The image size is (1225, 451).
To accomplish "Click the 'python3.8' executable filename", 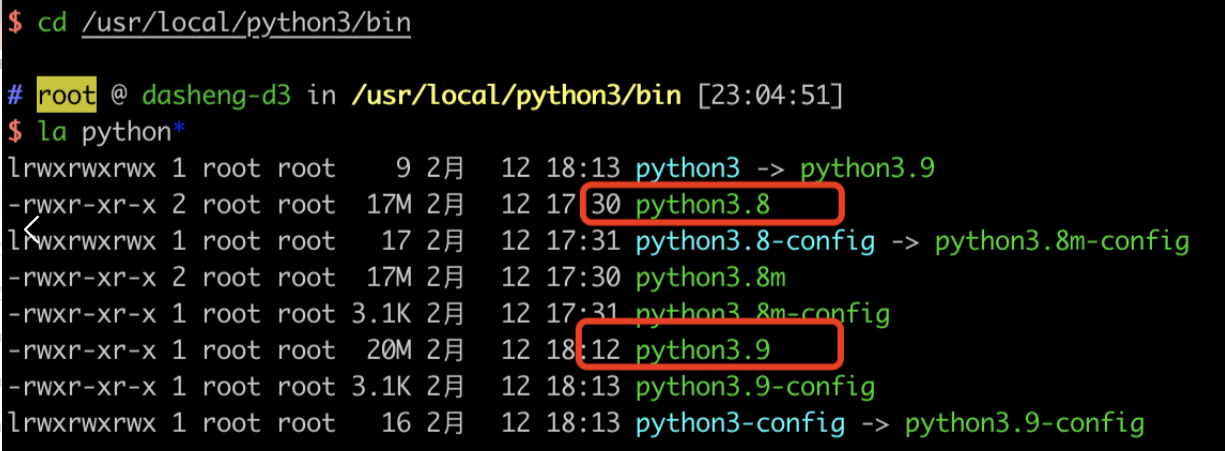I will click(703, 205).
